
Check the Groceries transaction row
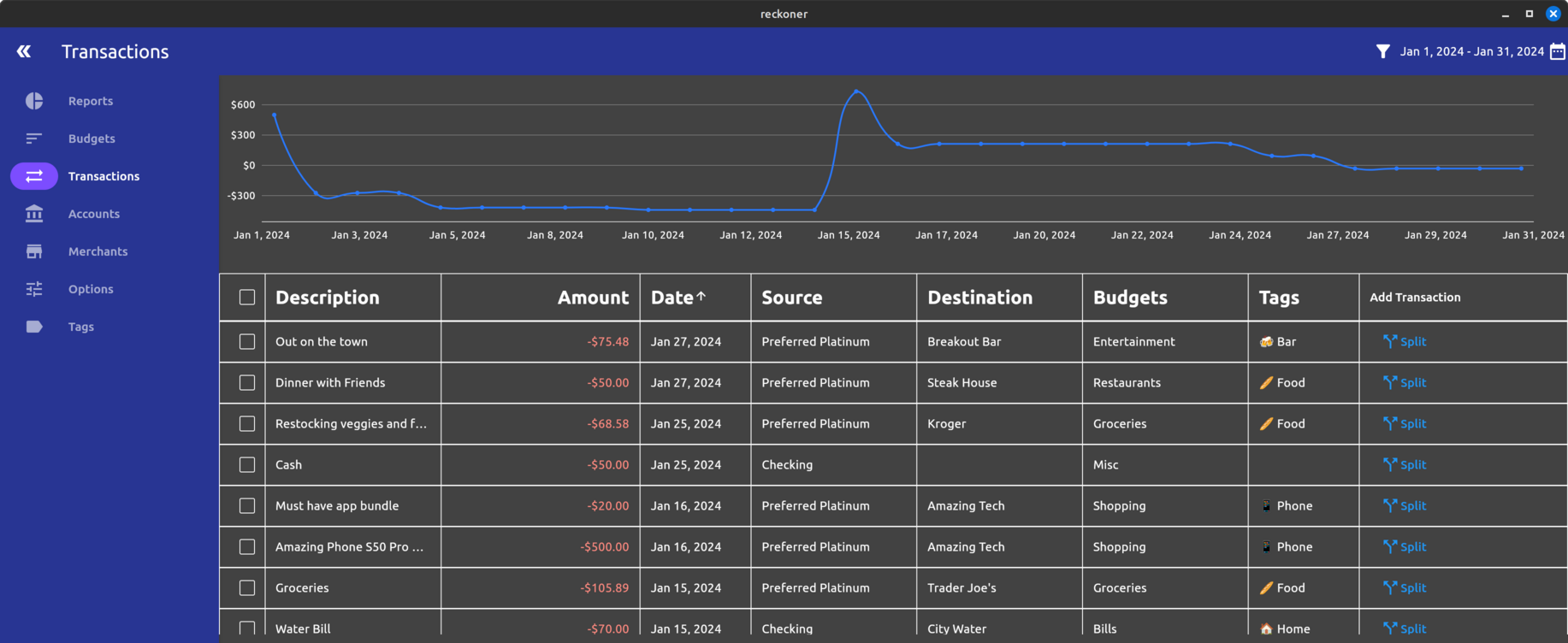(x=247, y=587)
